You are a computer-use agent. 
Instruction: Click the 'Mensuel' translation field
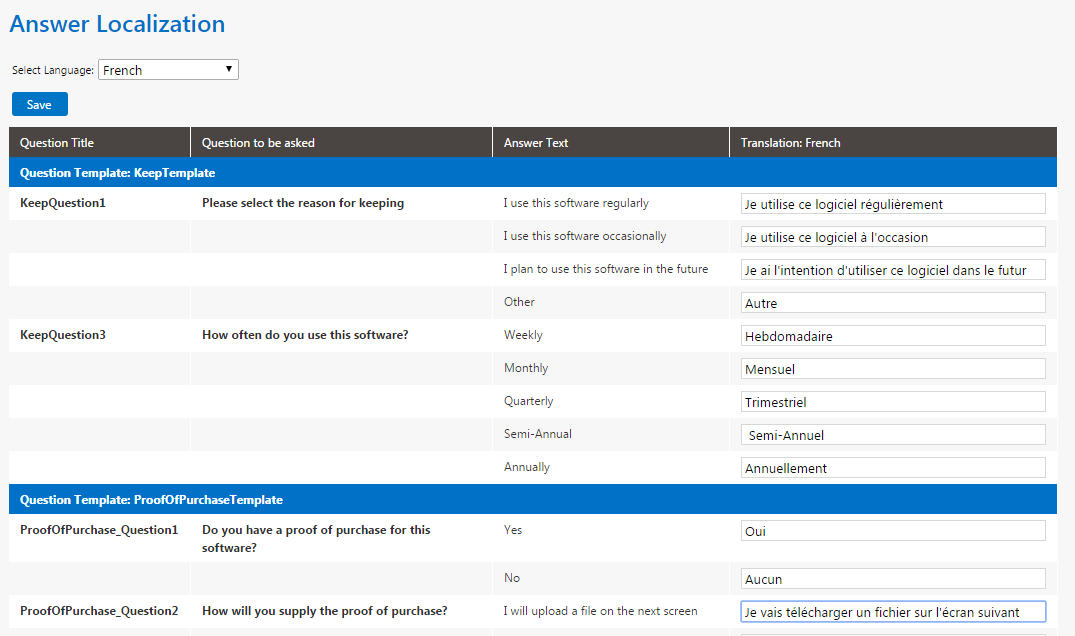(x=893, y=369)
